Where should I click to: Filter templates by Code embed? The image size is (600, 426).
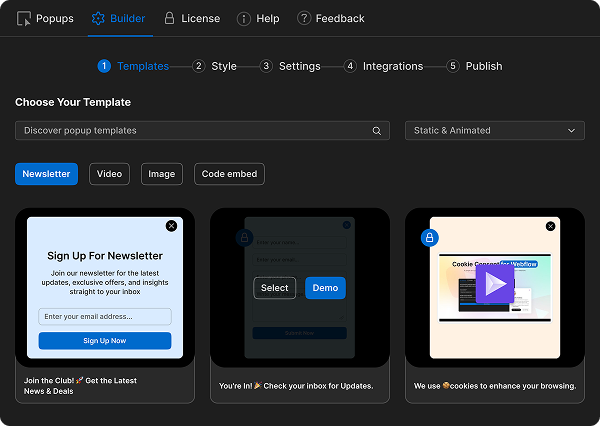coord(229,174)
